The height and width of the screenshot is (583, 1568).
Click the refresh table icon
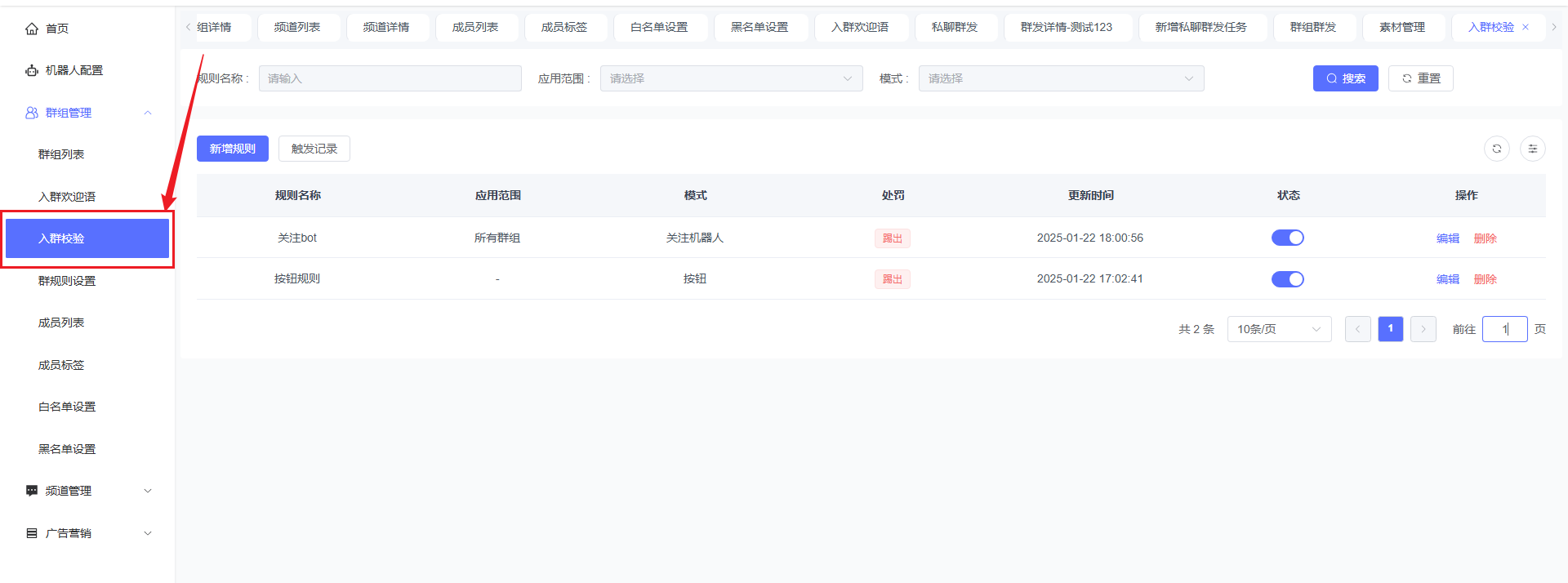(x=1496, y=149)
